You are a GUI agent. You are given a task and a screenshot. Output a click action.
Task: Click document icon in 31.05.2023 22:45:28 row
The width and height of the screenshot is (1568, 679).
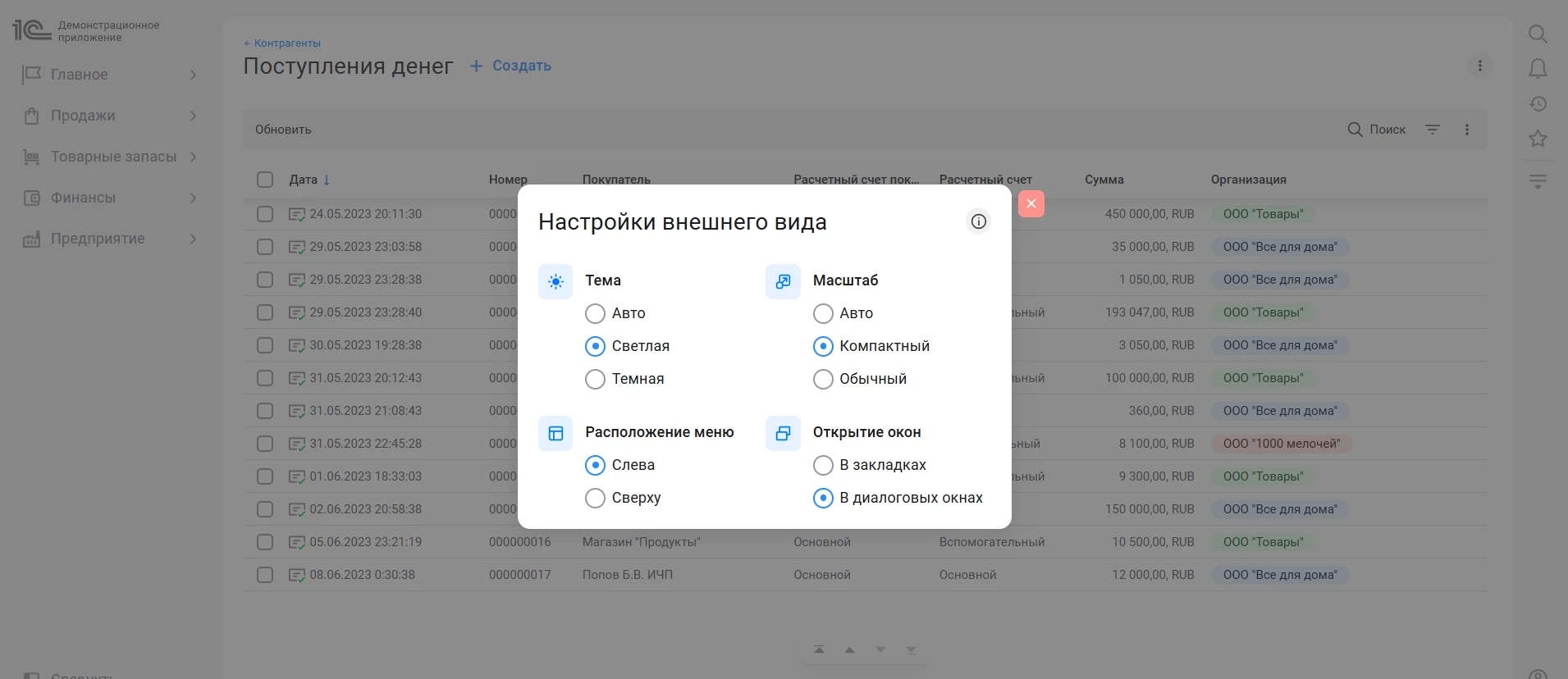click(x=297, y=444)
